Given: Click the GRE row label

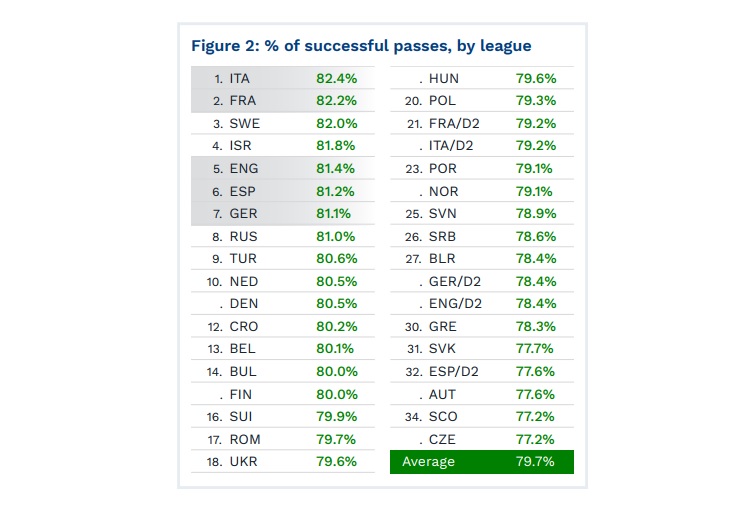Looking at the screenshot, I should point(443,325).
